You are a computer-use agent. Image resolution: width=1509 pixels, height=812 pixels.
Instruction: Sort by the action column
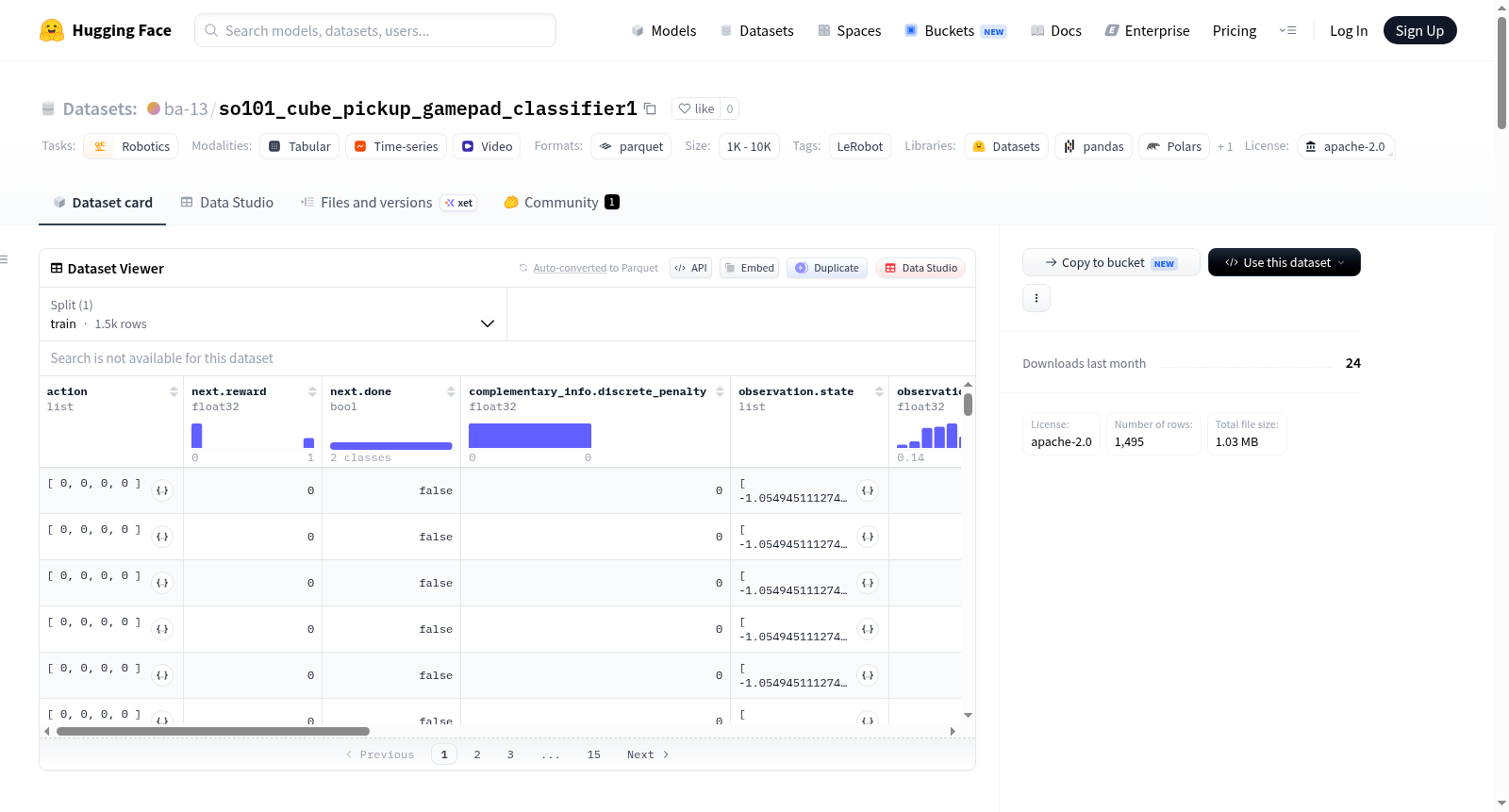coord(174,391)
